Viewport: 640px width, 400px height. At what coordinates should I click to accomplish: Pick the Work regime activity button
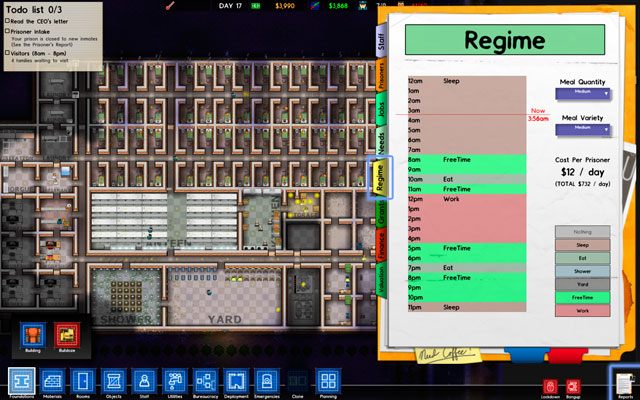pyautogui.click(x=582, y=311)
